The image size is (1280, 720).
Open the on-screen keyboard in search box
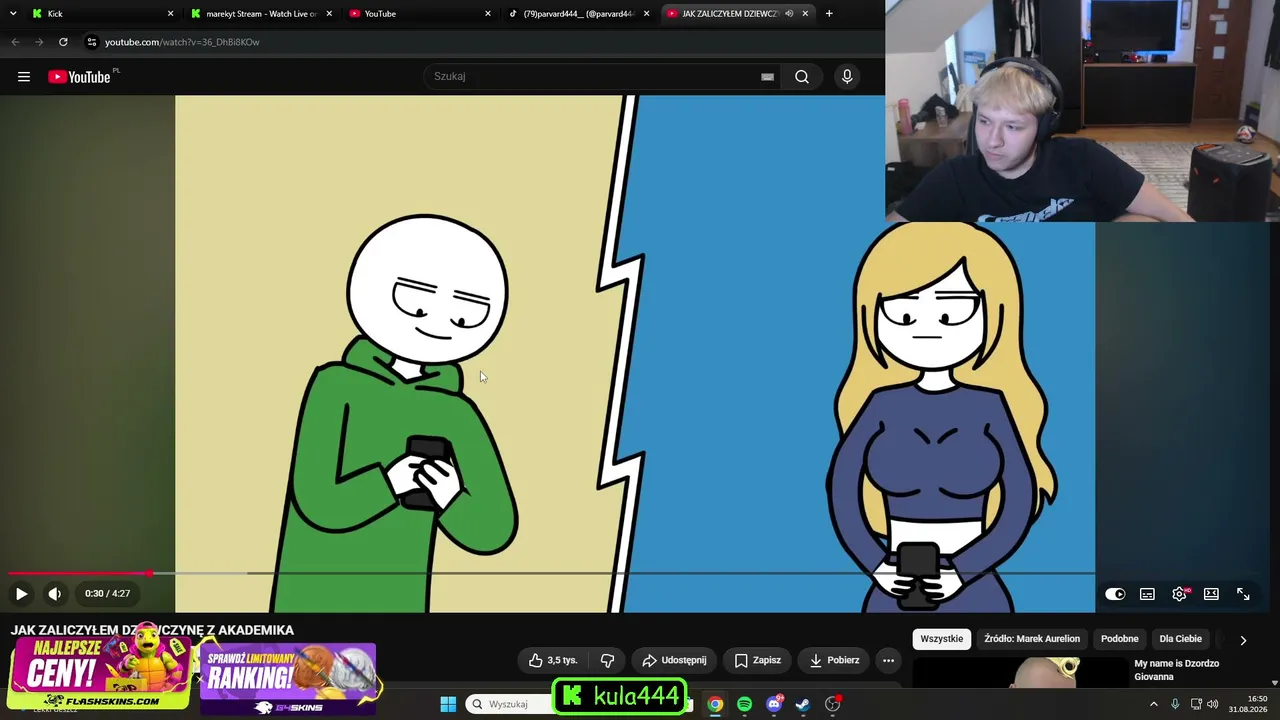(x=767, y=77)
